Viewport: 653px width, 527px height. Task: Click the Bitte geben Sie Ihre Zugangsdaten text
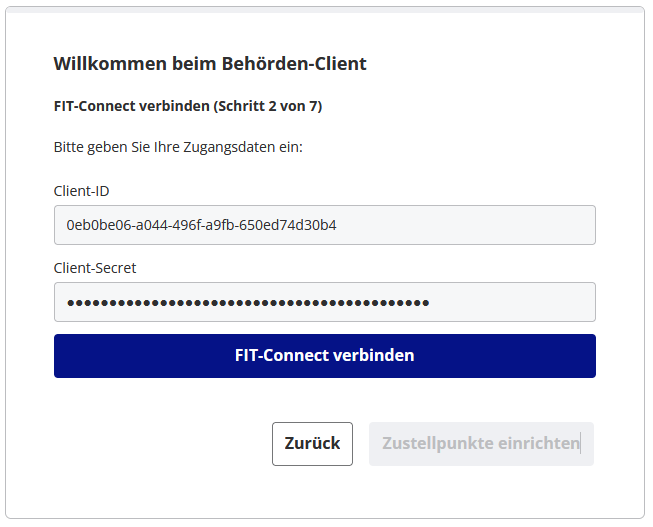[178, 147]
